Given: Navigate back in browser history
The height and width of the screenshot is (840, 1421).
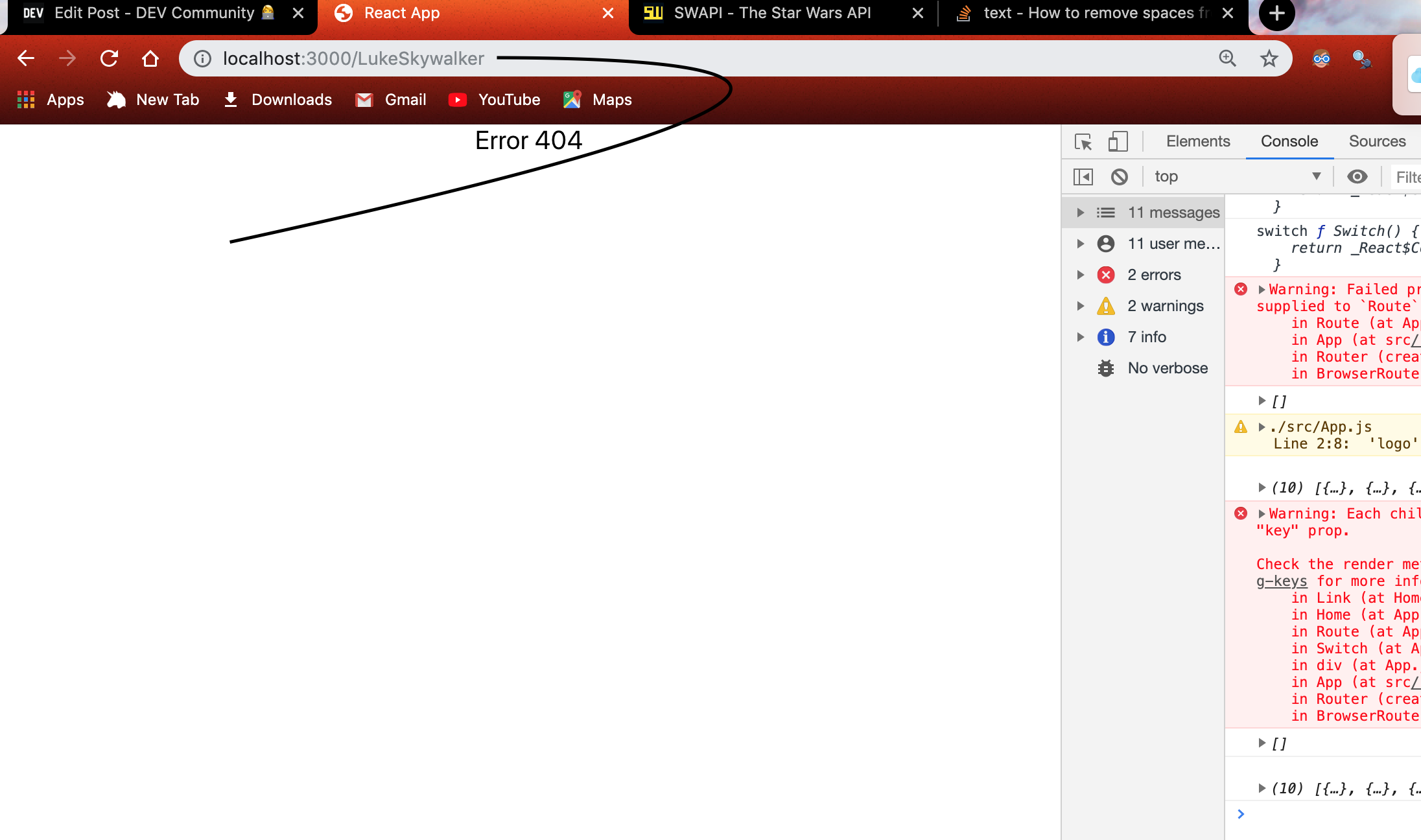Looking at the screenshot, I should click(26, 58).
